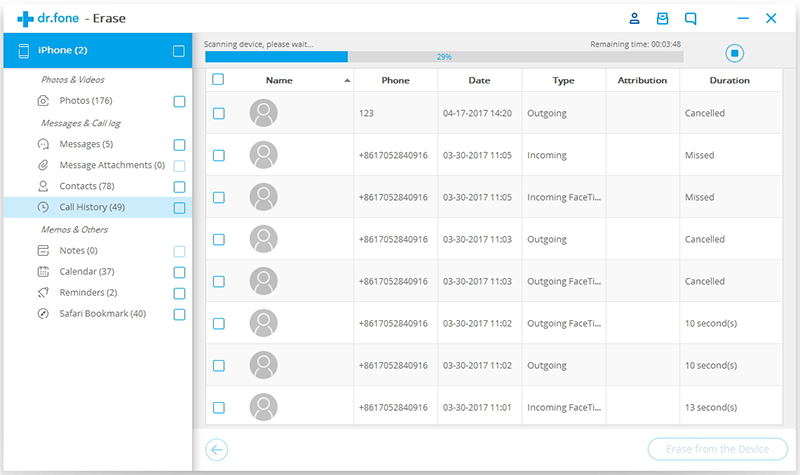800x475 pixels.
Task: Check the row with phone 123
Action: [218, 113]
